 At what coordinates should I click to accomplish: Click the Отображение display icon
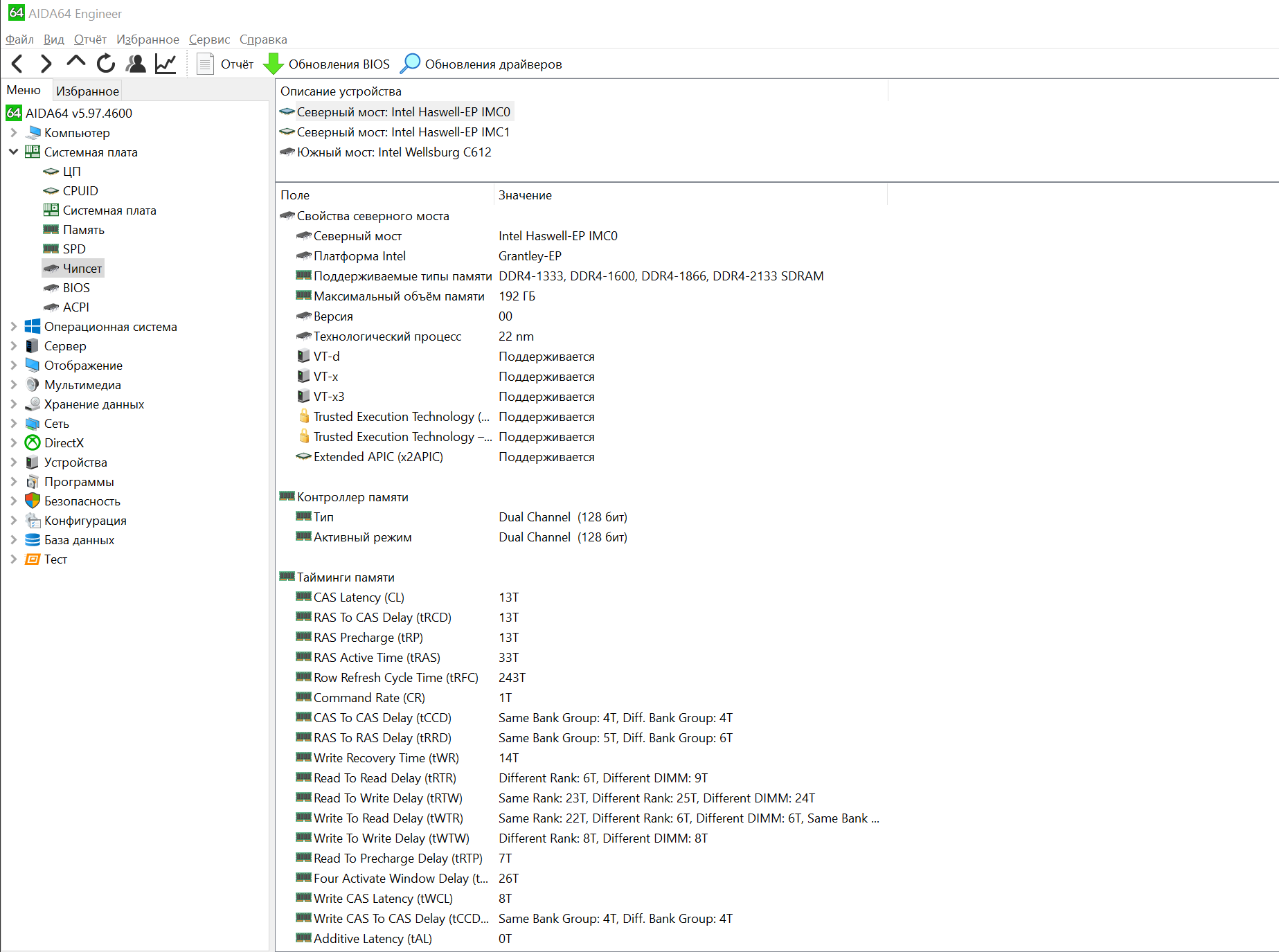pos(33,365)
